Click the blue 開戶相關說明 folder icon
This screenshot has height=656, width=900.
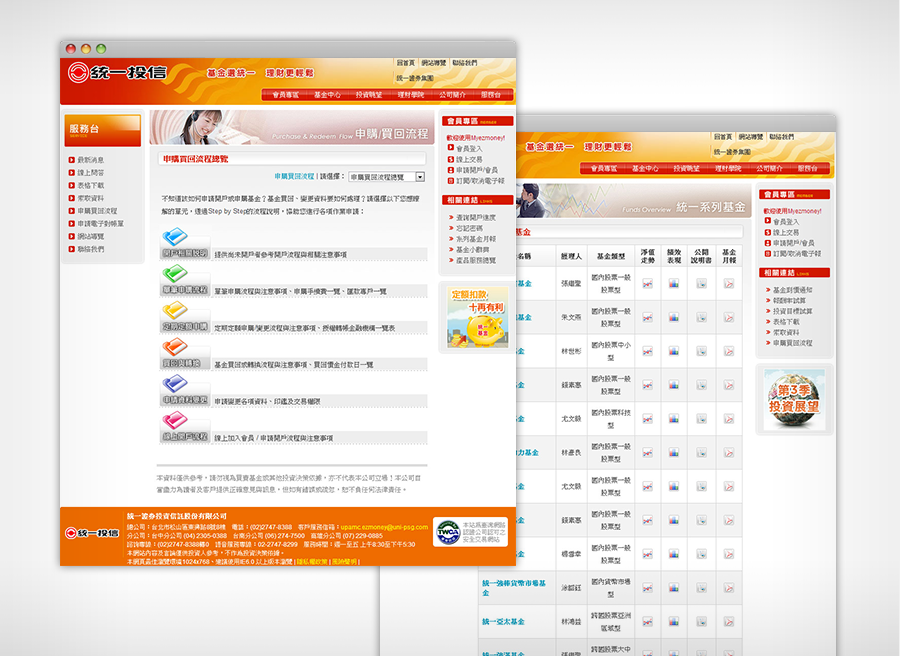point(175,236)
